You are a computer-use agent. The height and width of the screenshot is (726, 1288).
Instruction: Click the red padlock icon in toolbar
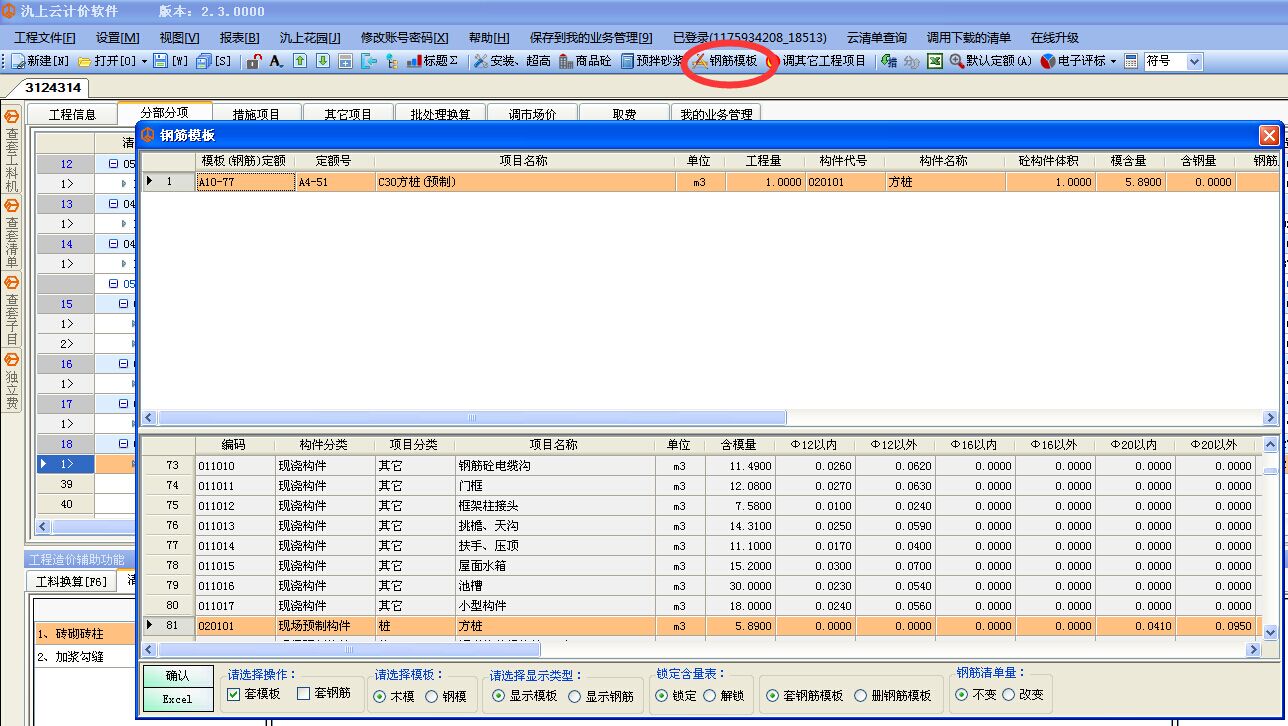[254, 61]
